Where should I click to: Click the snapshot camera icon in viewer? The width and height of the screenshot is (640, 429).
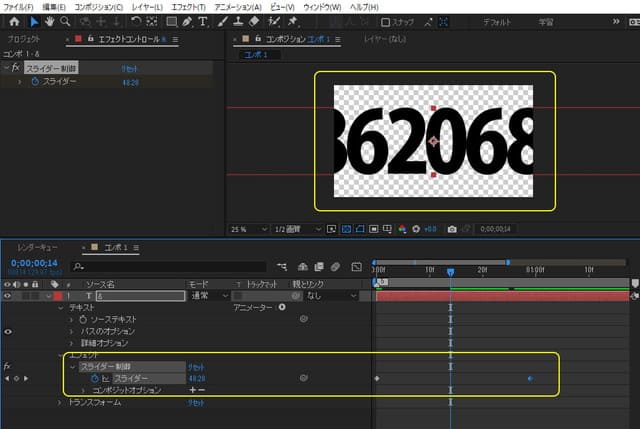pos(452,229)
